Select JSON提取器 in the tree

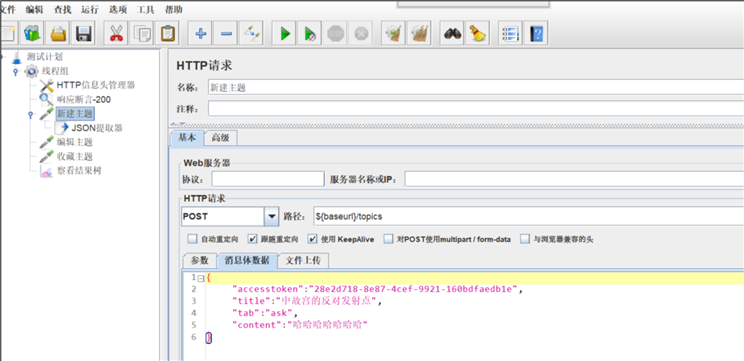click(97, 128)
